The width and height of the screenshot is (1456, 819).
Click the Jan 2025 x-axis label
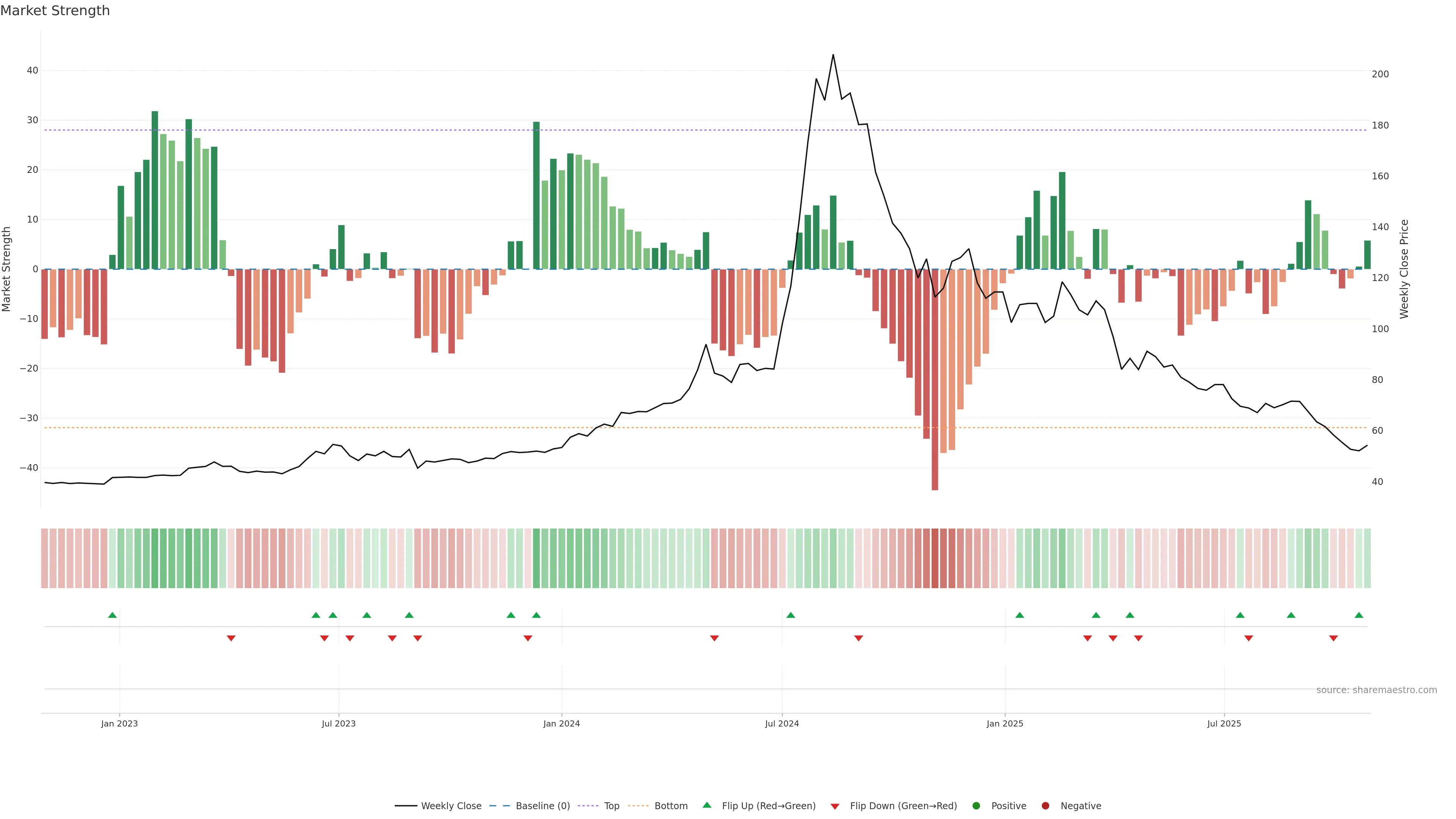1004,723
